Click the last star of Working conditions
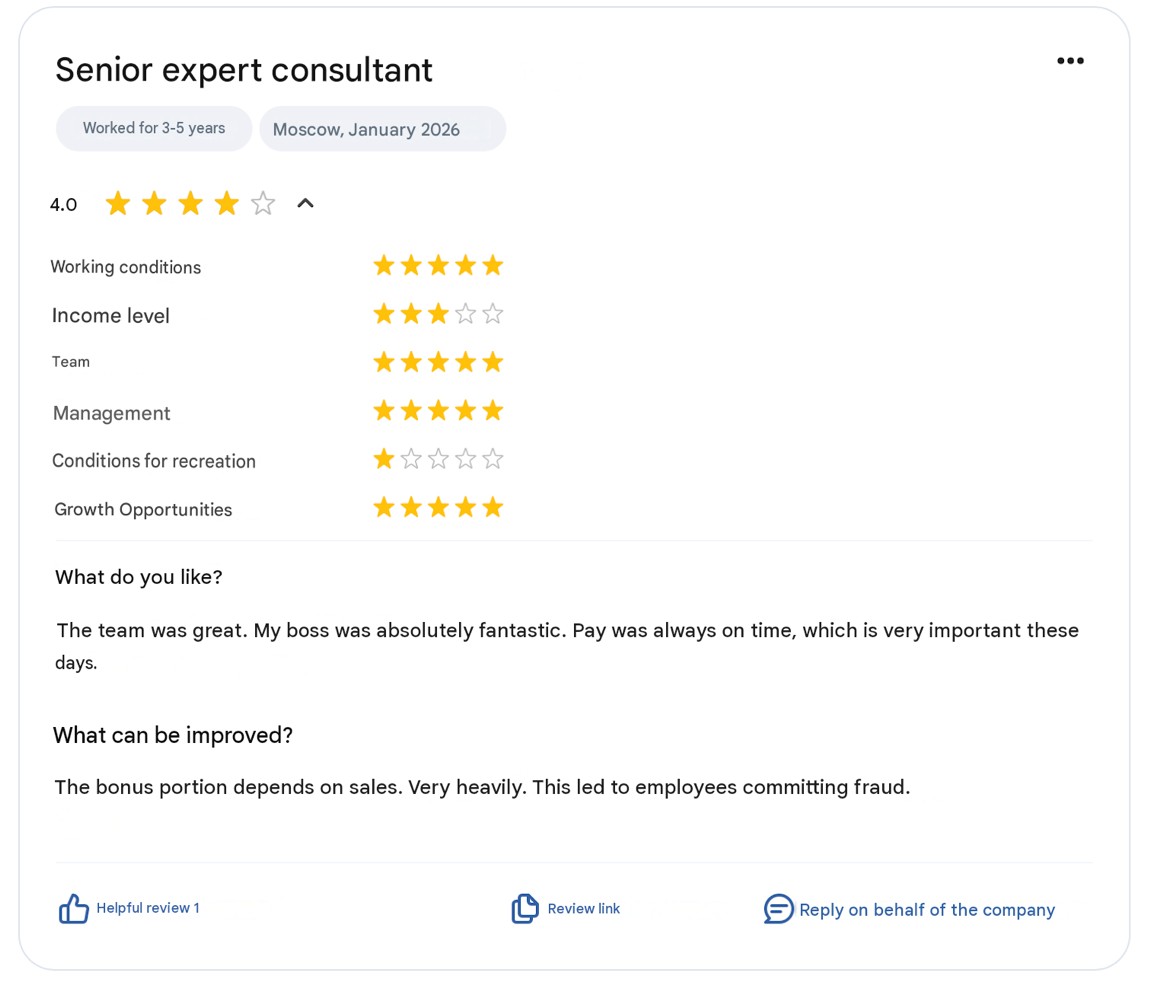The image size is (1167, 992). (493, 266)
